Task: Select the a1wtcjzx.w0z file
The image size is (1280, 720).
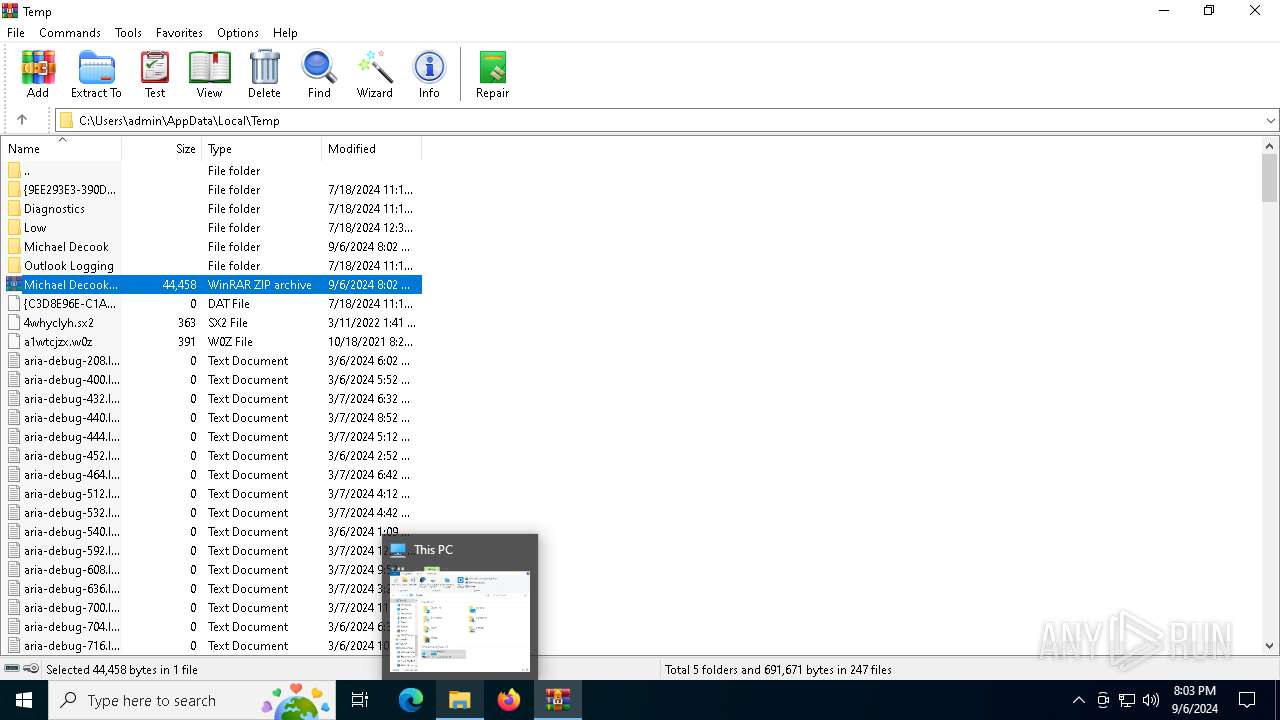Action: pos(212,342)
